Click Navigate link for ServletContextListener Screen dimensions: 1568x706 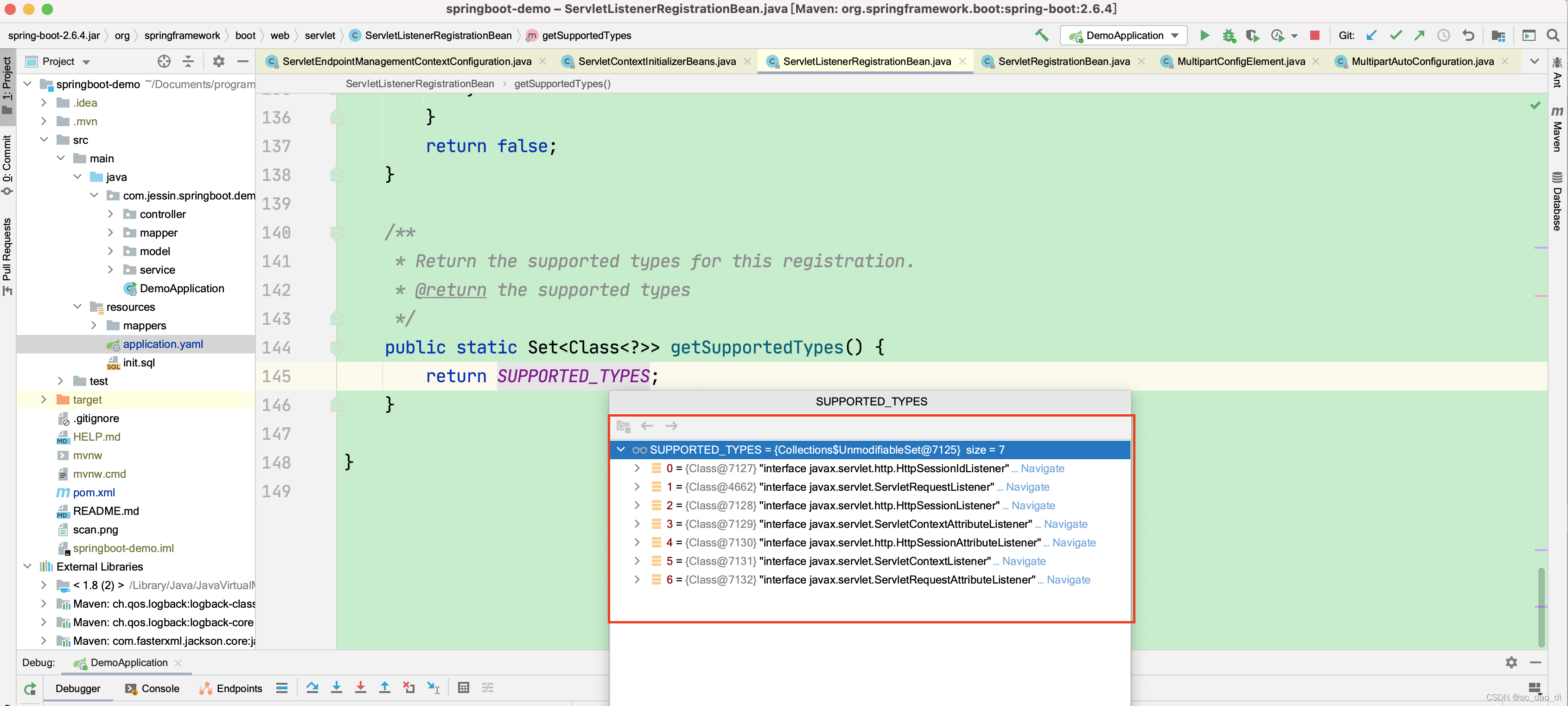click(1024, 561)
